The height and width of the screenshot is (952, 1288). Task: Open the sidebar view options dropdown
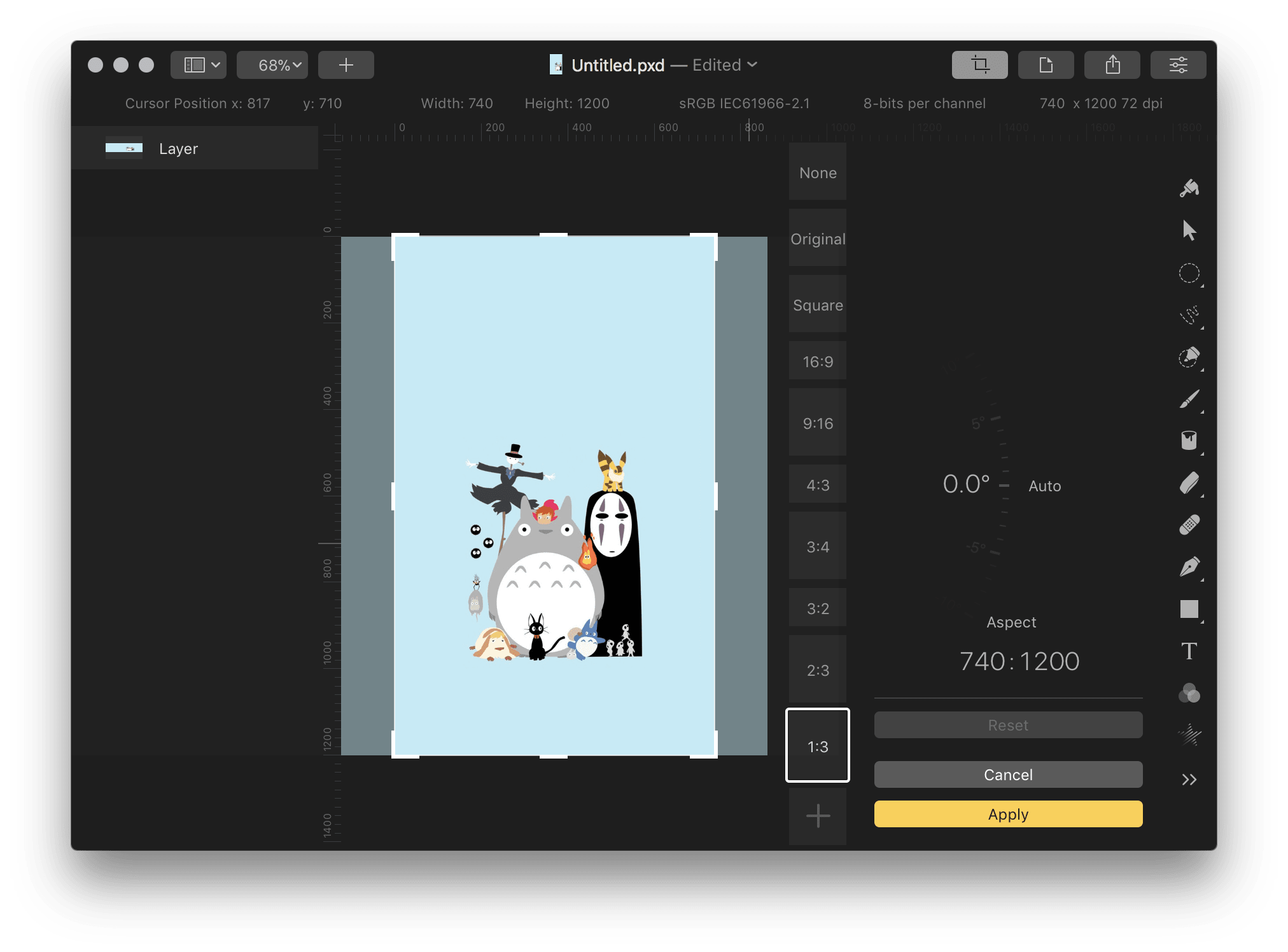click(199, 65)
